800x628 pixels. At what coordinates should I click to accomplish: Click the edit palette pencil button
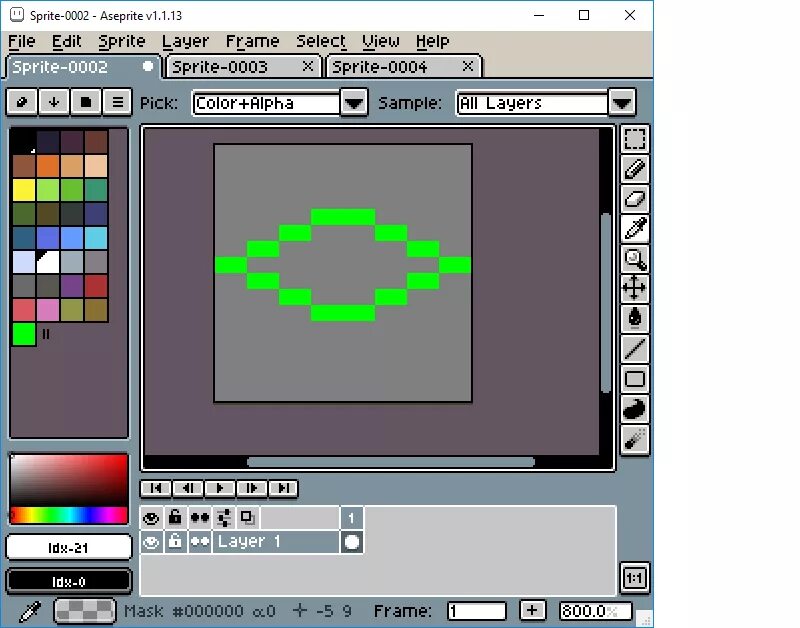click(22, 102)
